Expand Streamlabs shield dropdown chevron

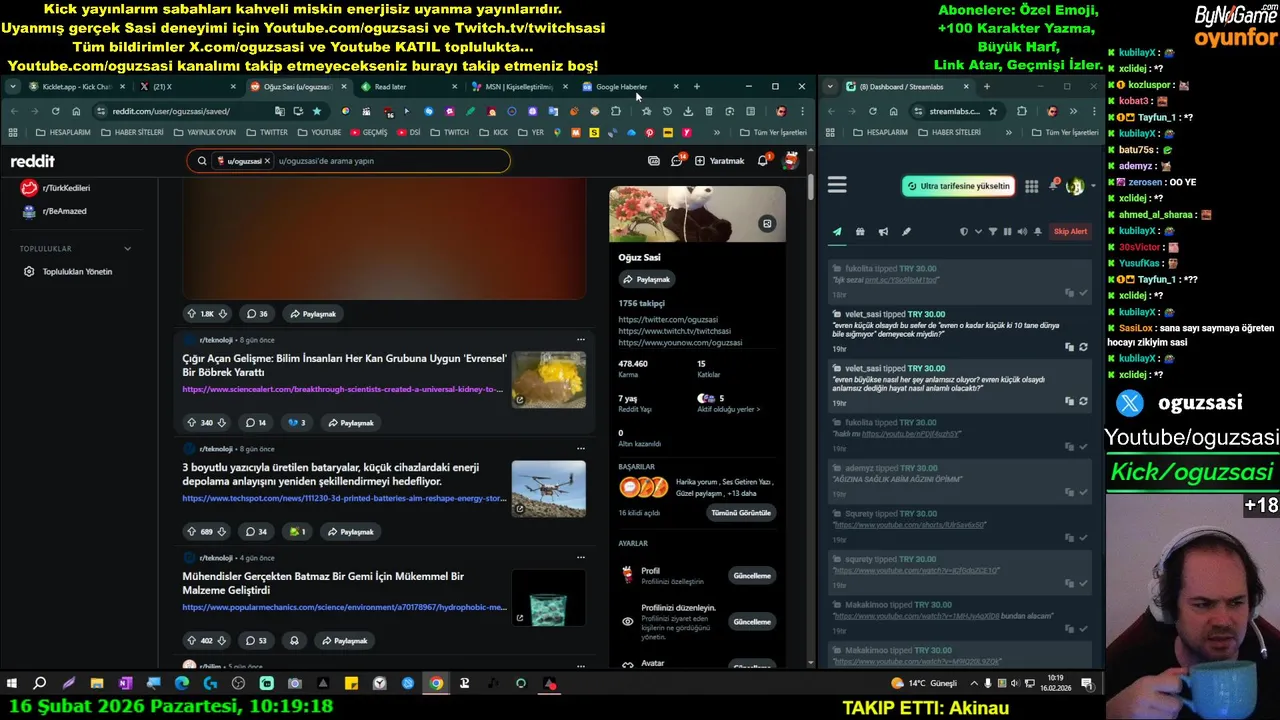click(978, 231)
